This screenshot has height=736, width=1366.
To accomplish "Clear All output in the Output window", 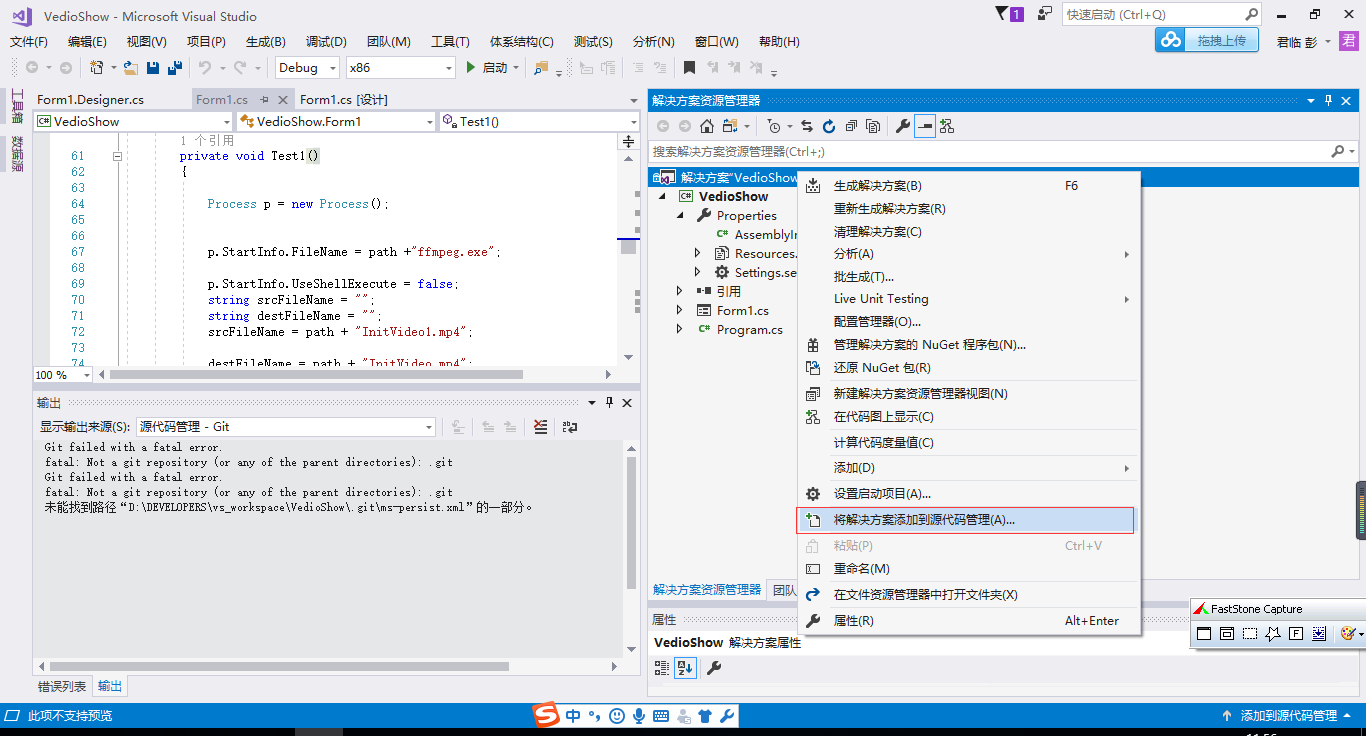I will (540, 426).
